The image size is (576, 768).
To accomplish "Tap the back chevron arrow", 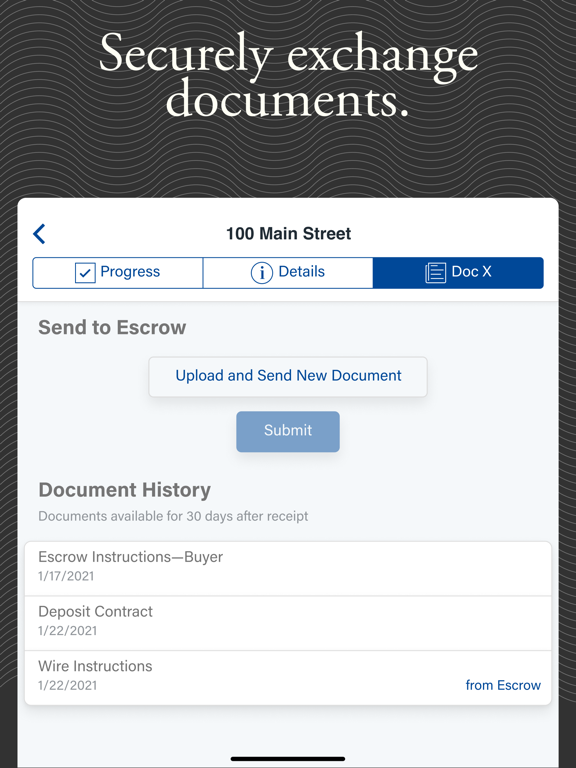I will (39, 234).
